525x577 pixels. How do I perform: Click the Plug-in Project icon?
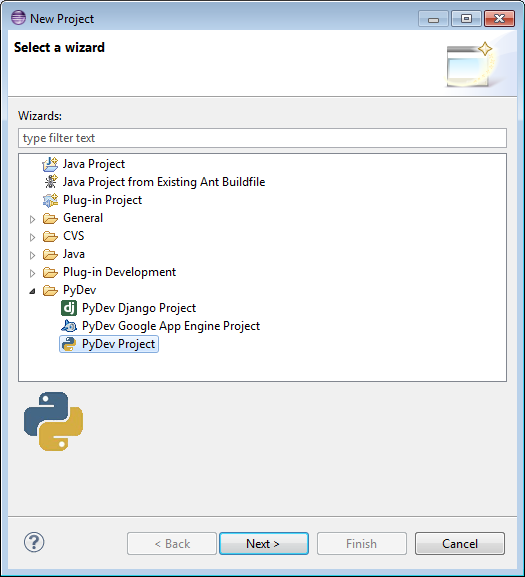(x=50, y=200)
